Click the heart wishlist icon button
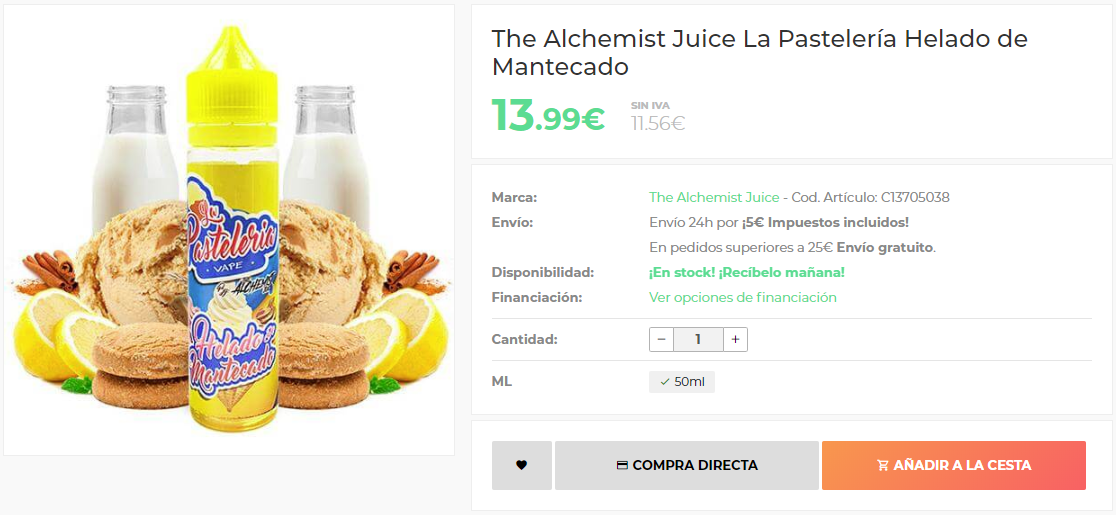 click(x=522, y=465)
